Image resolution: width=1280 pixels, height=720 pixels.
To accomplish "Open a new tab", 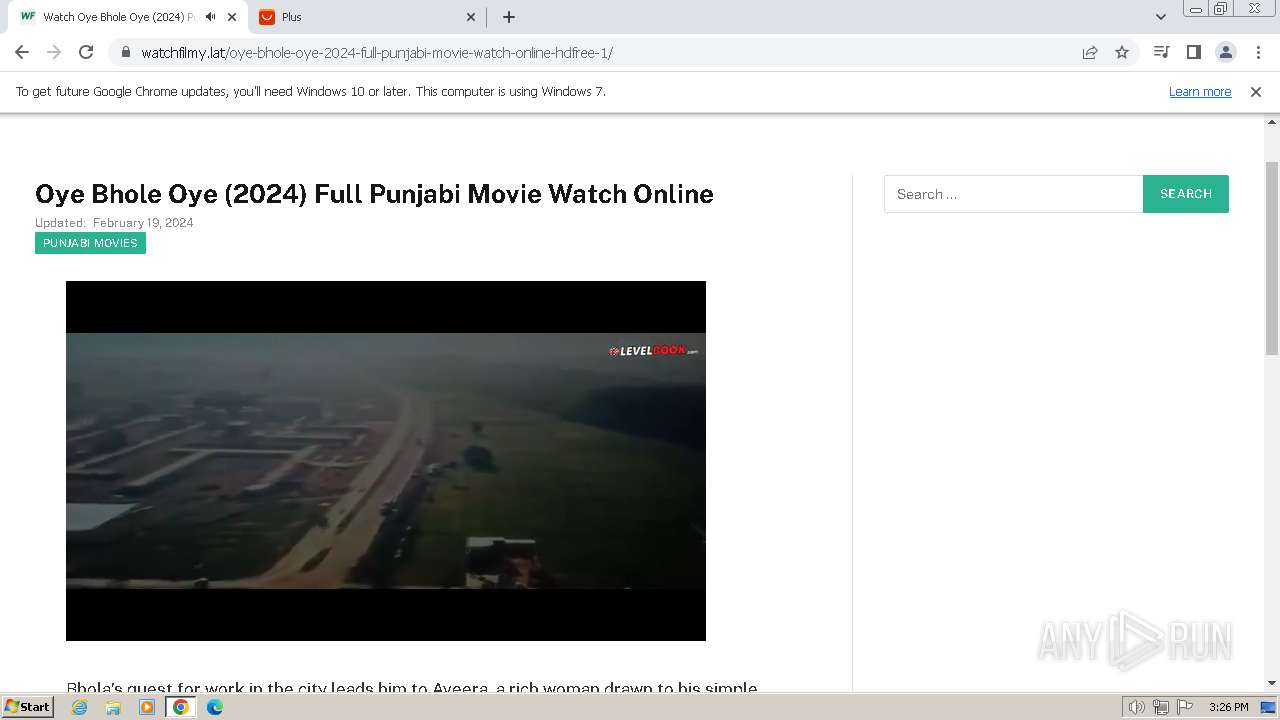I will click(x=509, y=17).
